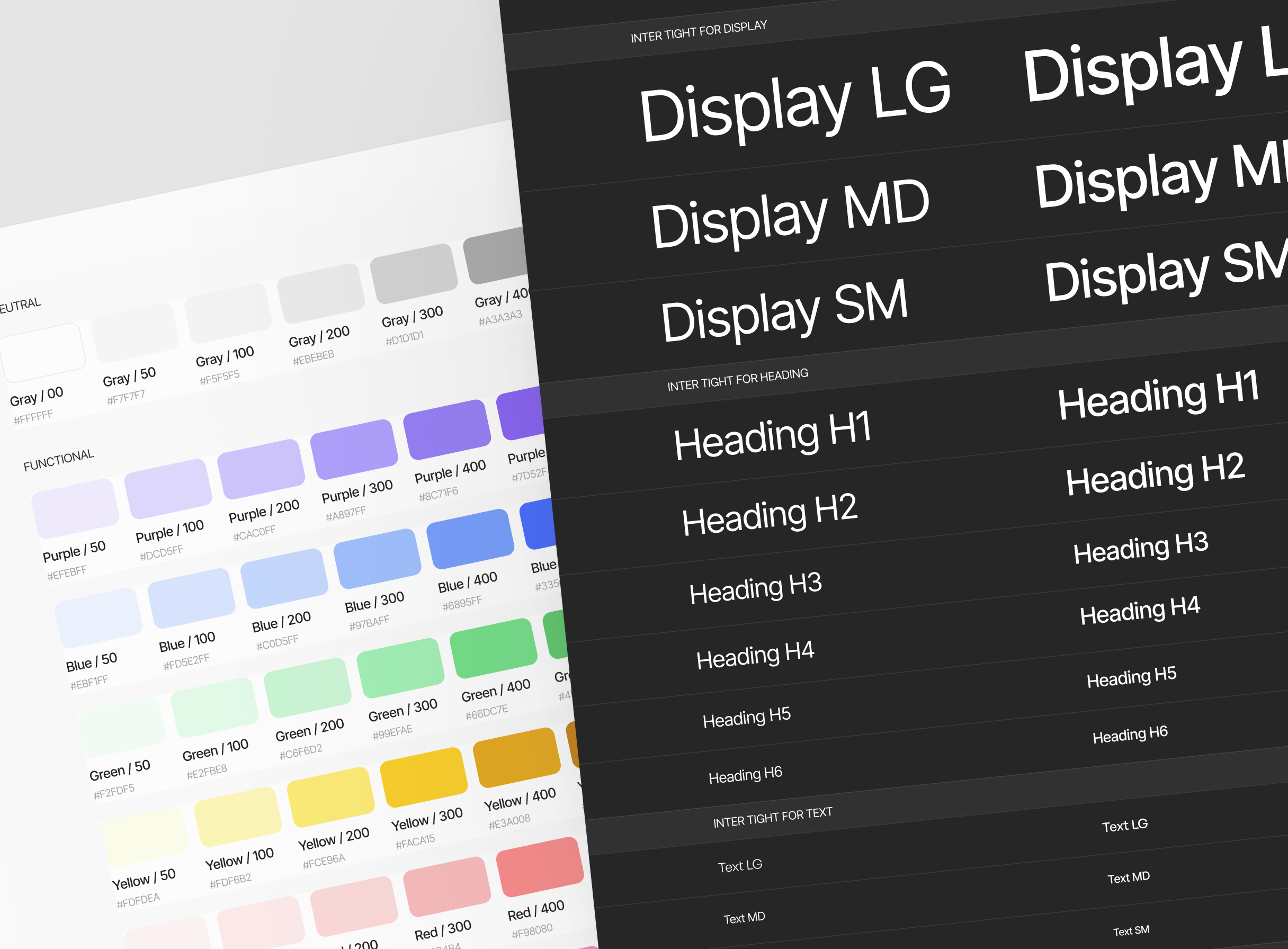Viewport: 1288px width, 949px height.
Task: Click the Yellow / 50 label
Action: pos(144,880)
